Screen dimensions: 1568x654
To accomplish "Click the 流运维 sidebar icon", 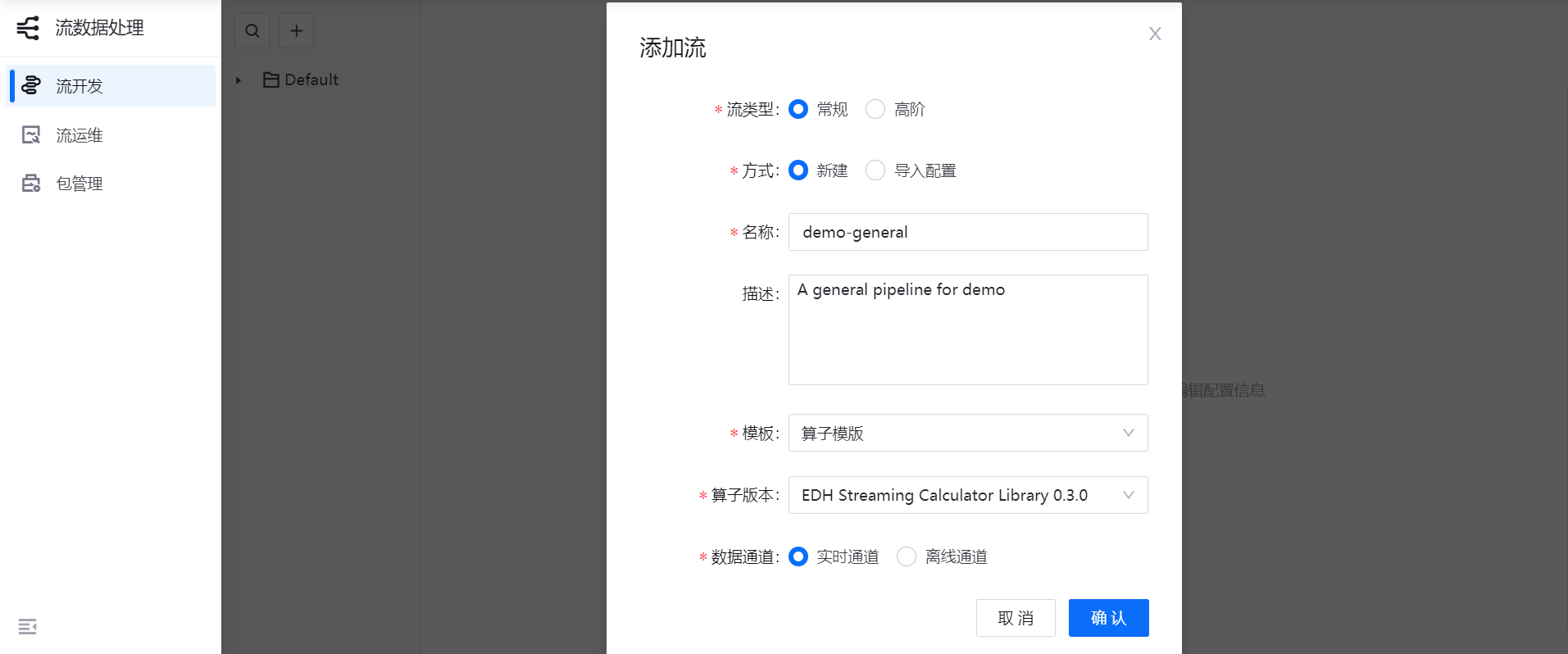I will click(31, 134).
